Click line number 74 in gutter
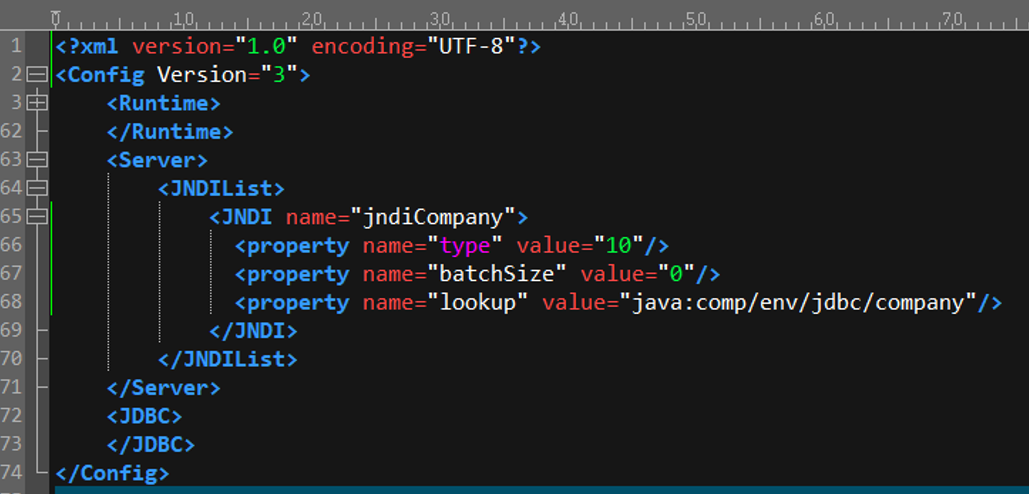1029x494 pixels. coord(12,472)
